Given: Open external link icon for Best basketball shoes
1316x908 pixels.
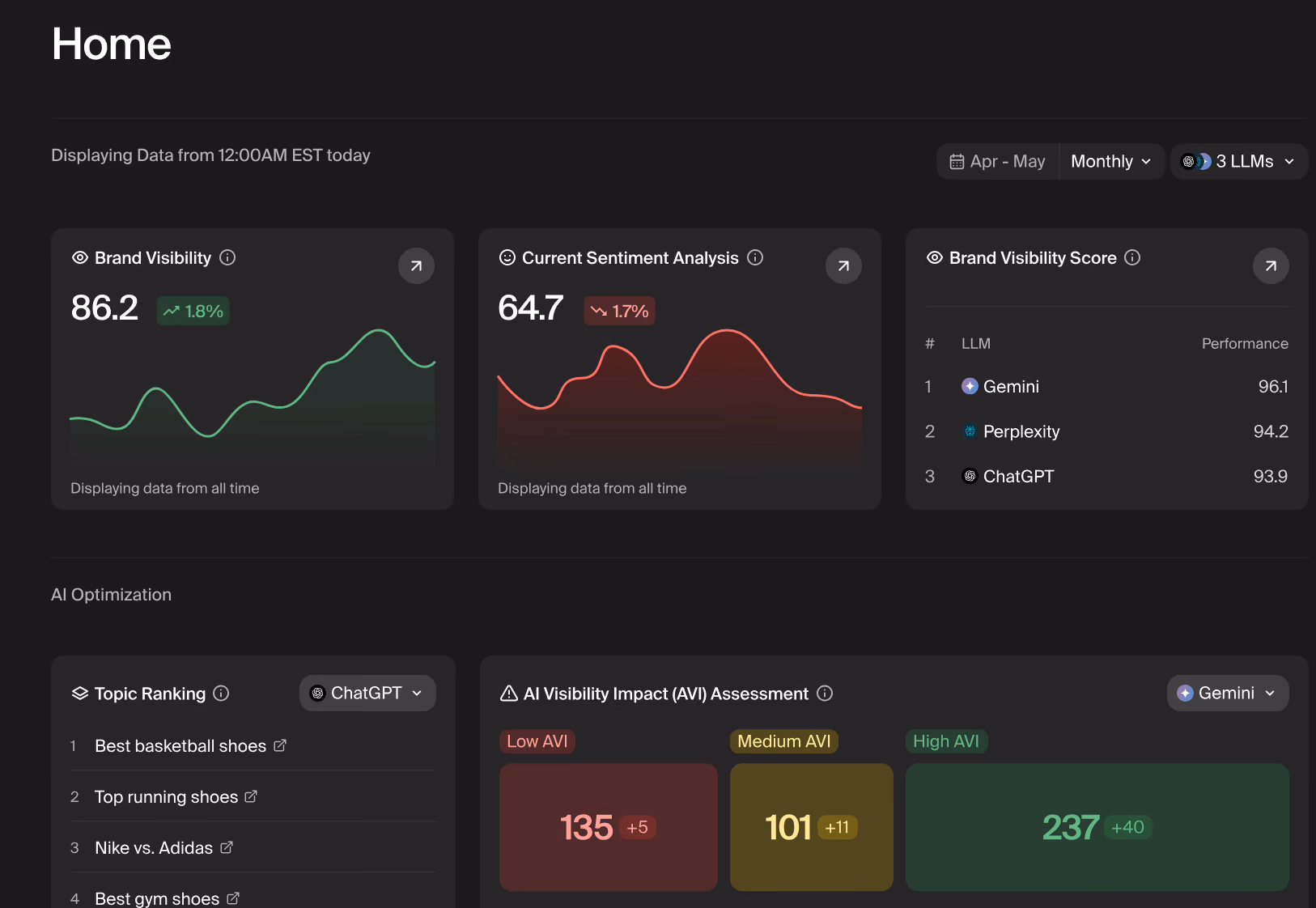Looking at the screenshot, I should point(280,745).
